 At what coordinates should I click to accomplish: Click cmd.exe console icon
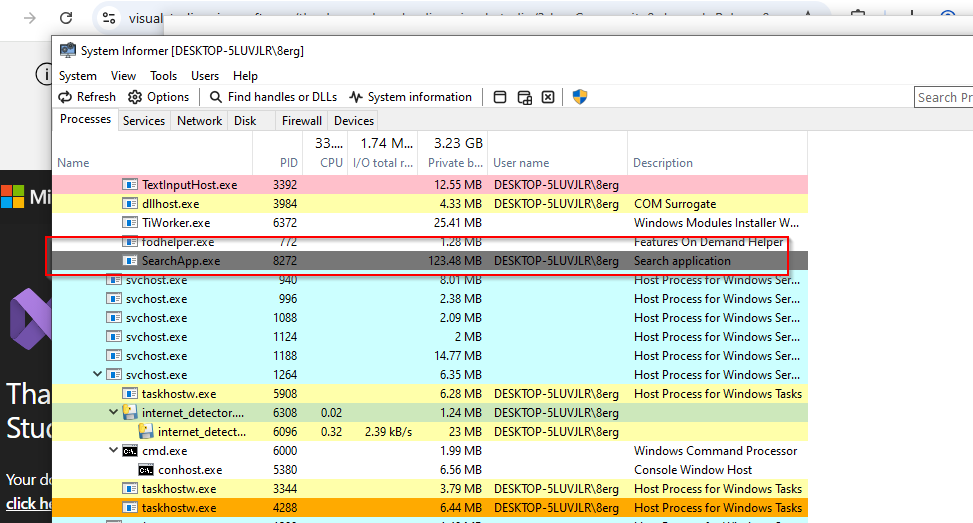[130, 451]
